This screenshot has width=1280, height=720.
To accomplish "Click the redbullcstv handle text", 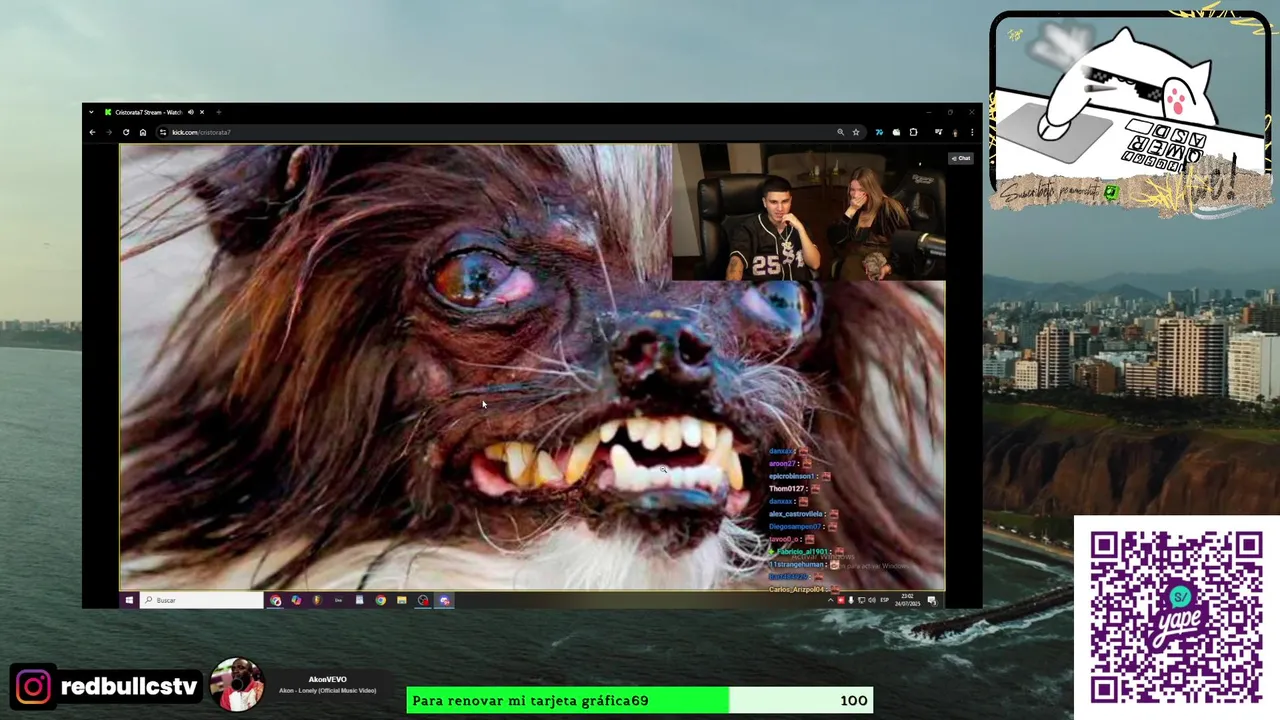I will pos(129,687).
